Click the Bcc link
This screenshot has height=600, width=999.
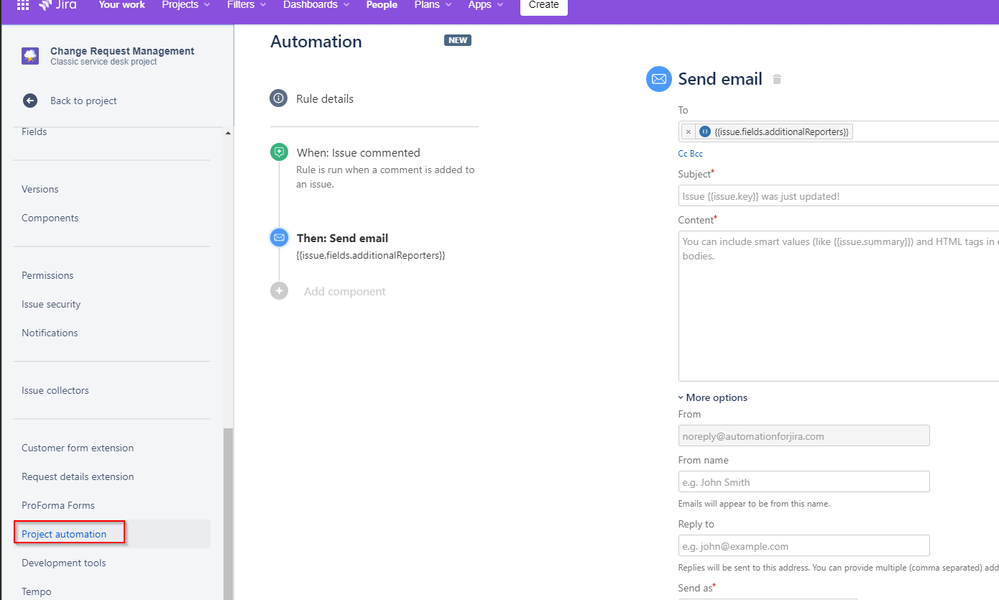point(696,154)
